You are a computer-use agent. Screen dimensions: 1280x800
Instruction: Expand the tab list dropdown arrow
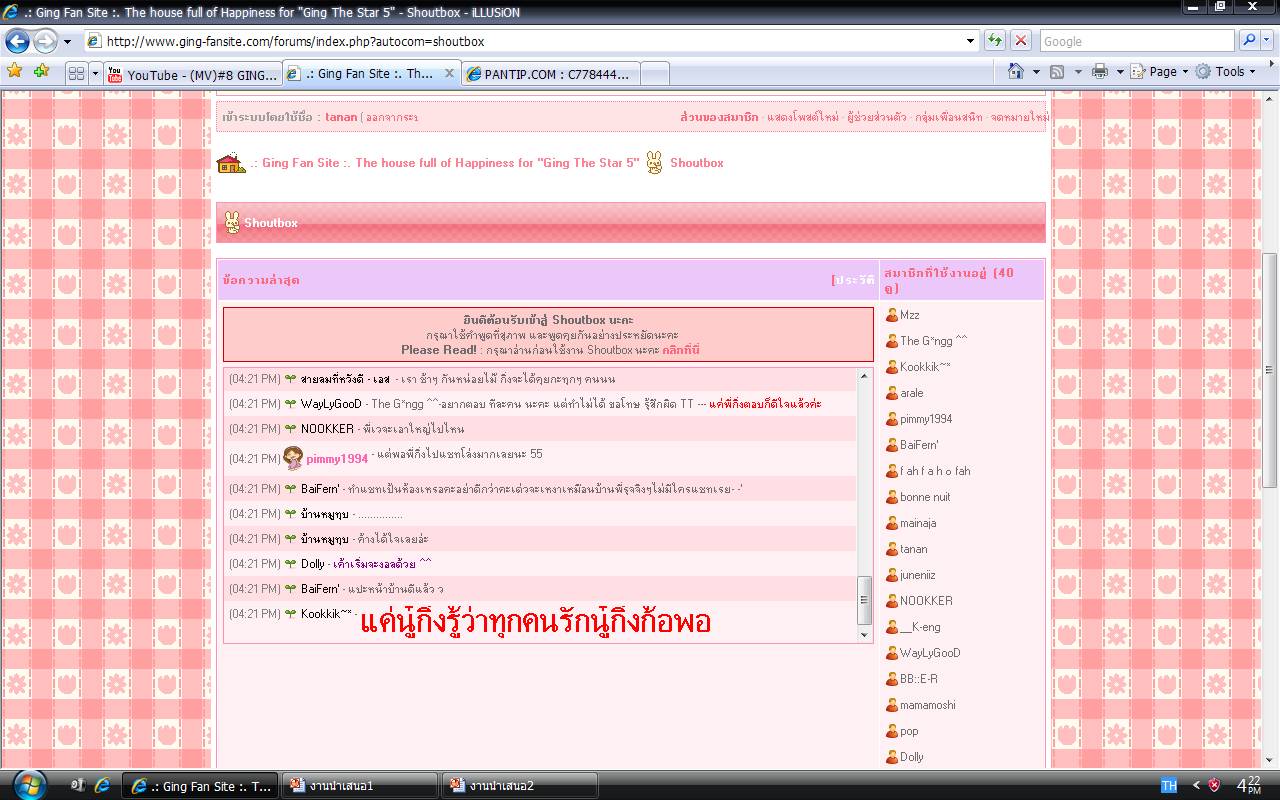click(96, 73)
